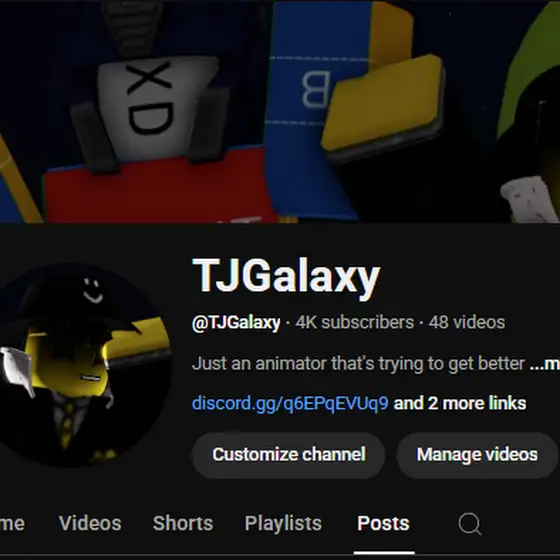Screen dimensions: 560x560
Task: Switch to the Videos tab
Action: pyautogui.click(x=90, y=524)
